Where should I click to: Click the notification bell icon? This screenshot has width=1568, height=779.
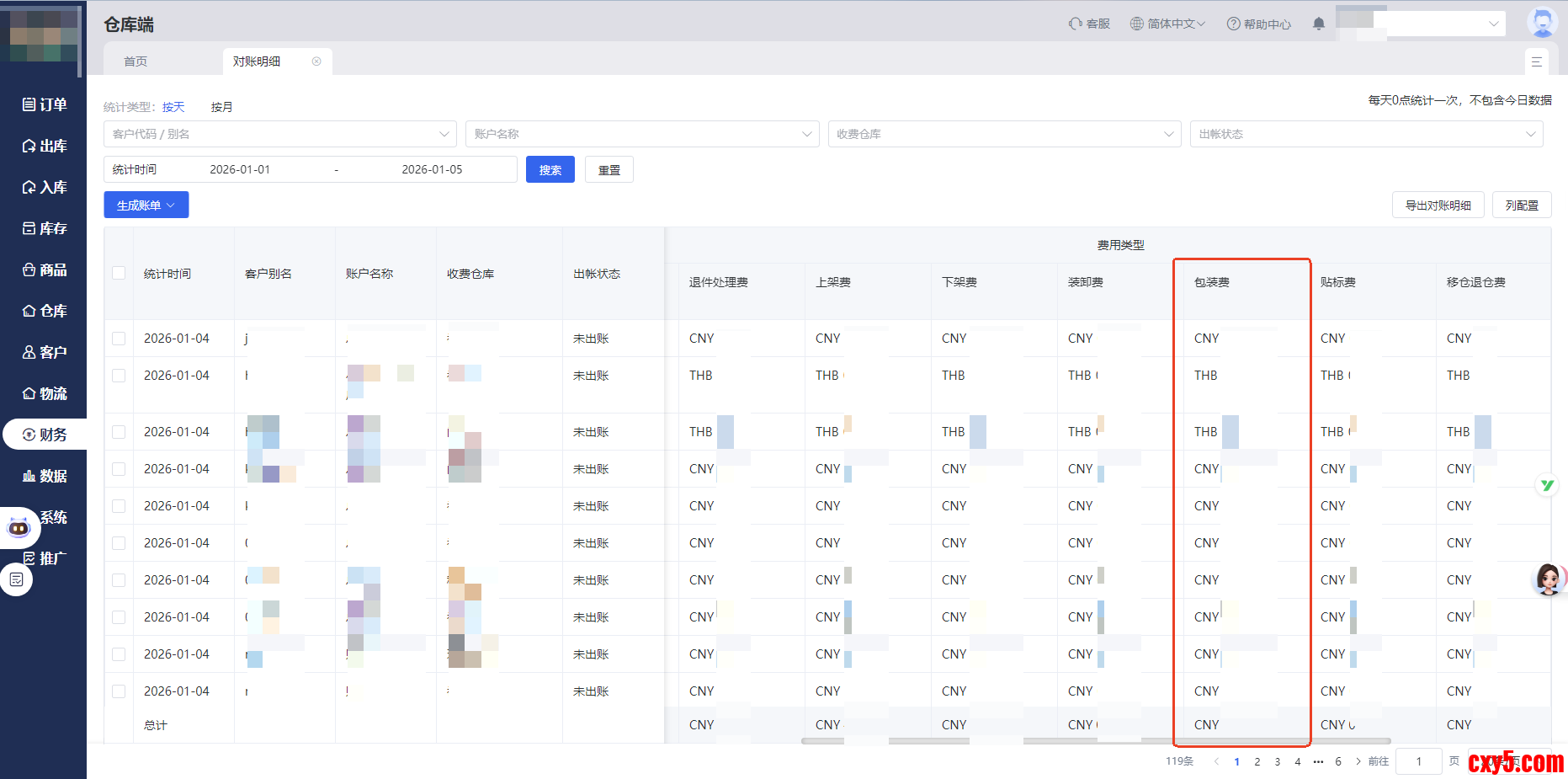click(x=1318, y=24)
